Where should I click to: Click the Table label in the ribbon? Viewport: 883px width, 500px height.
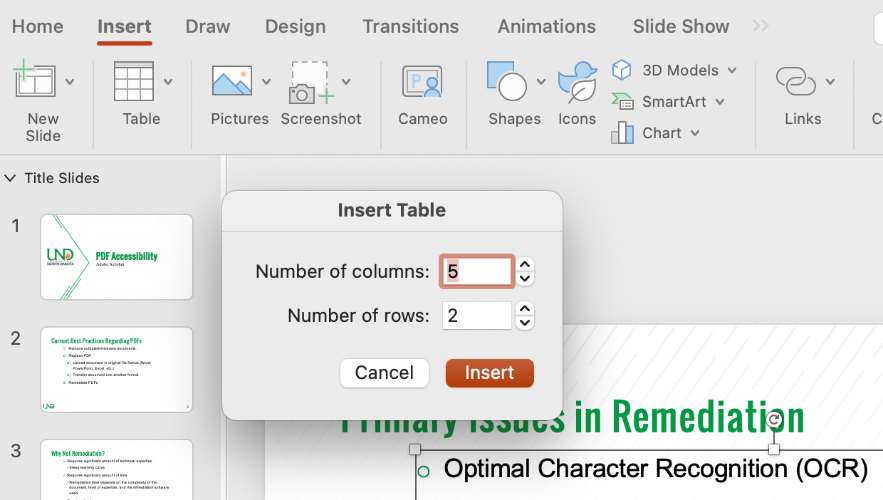pyautogui.click(x=141, y=119)
